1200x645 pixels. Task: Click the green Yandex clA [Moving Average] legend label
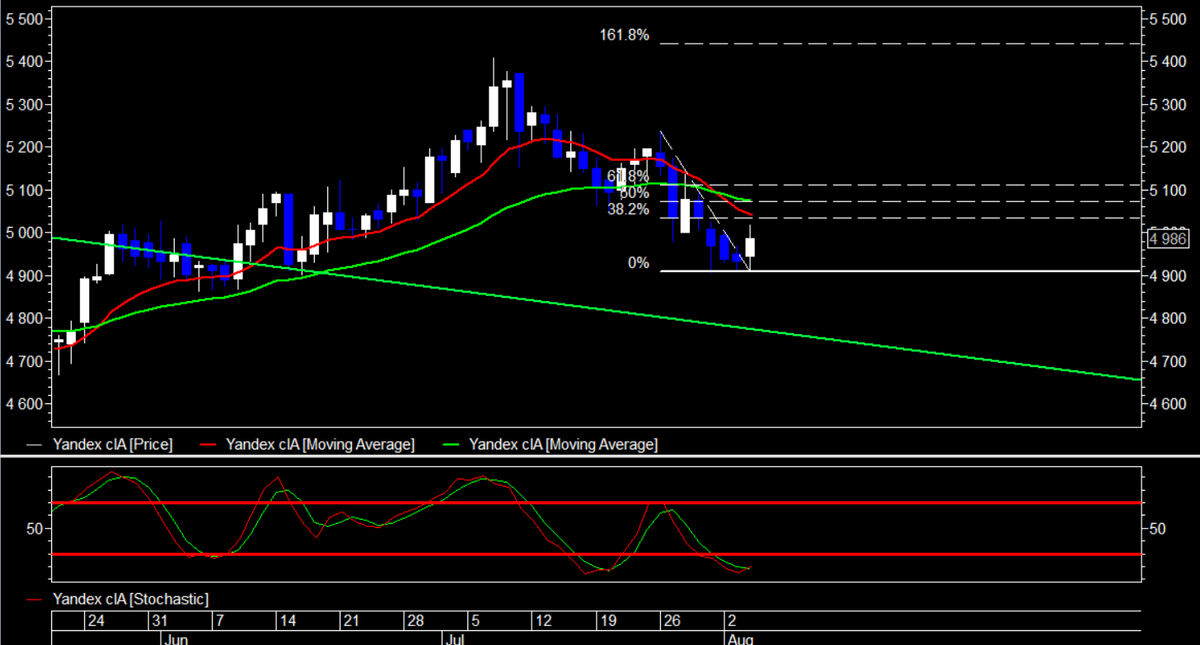pos(563,444)
